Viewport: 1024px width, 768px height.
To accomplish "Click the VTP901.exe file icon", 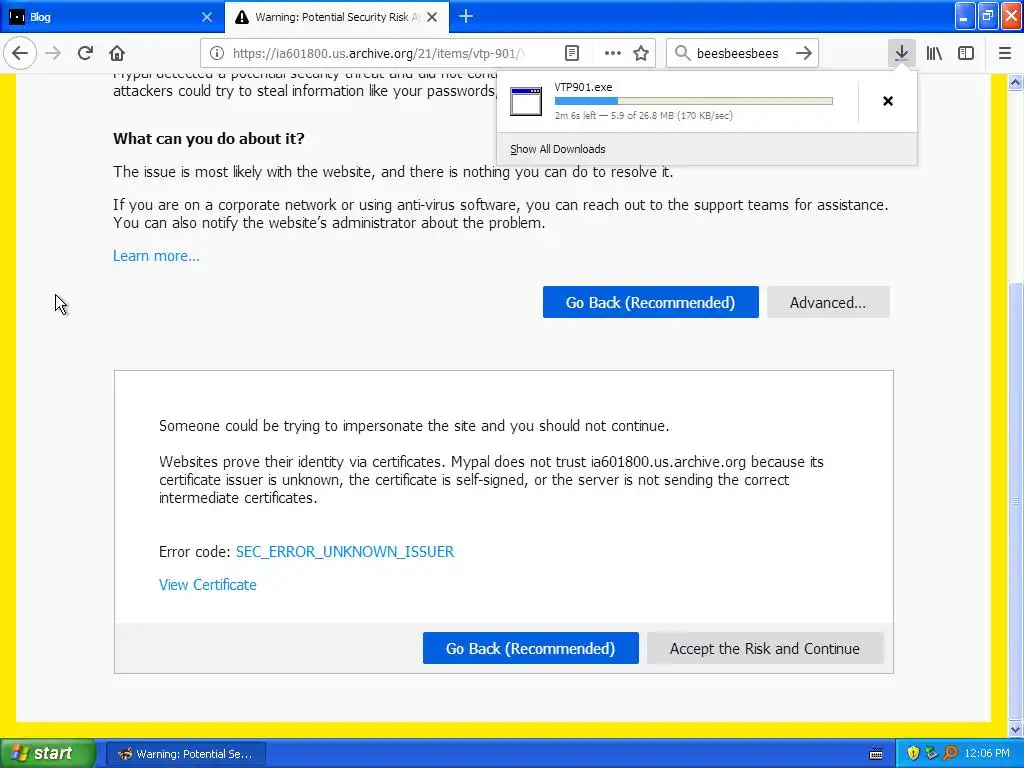I will 526,101.
